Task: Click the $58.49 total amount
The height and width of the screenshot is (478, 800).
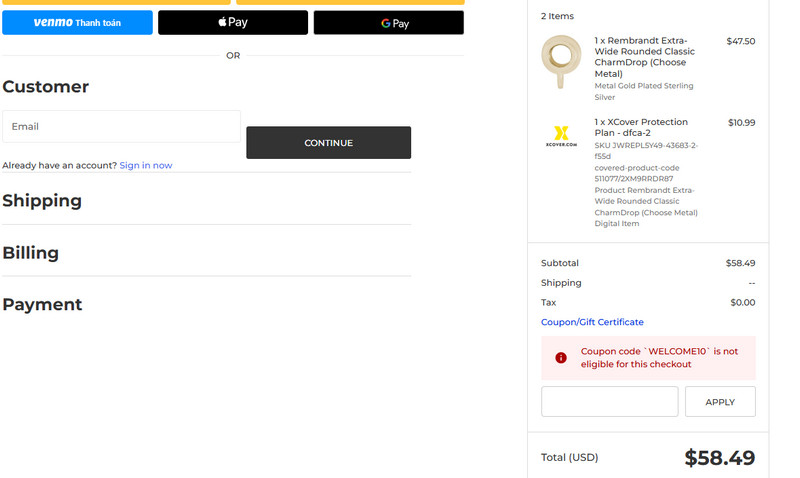Action: [x=719, y=458]
